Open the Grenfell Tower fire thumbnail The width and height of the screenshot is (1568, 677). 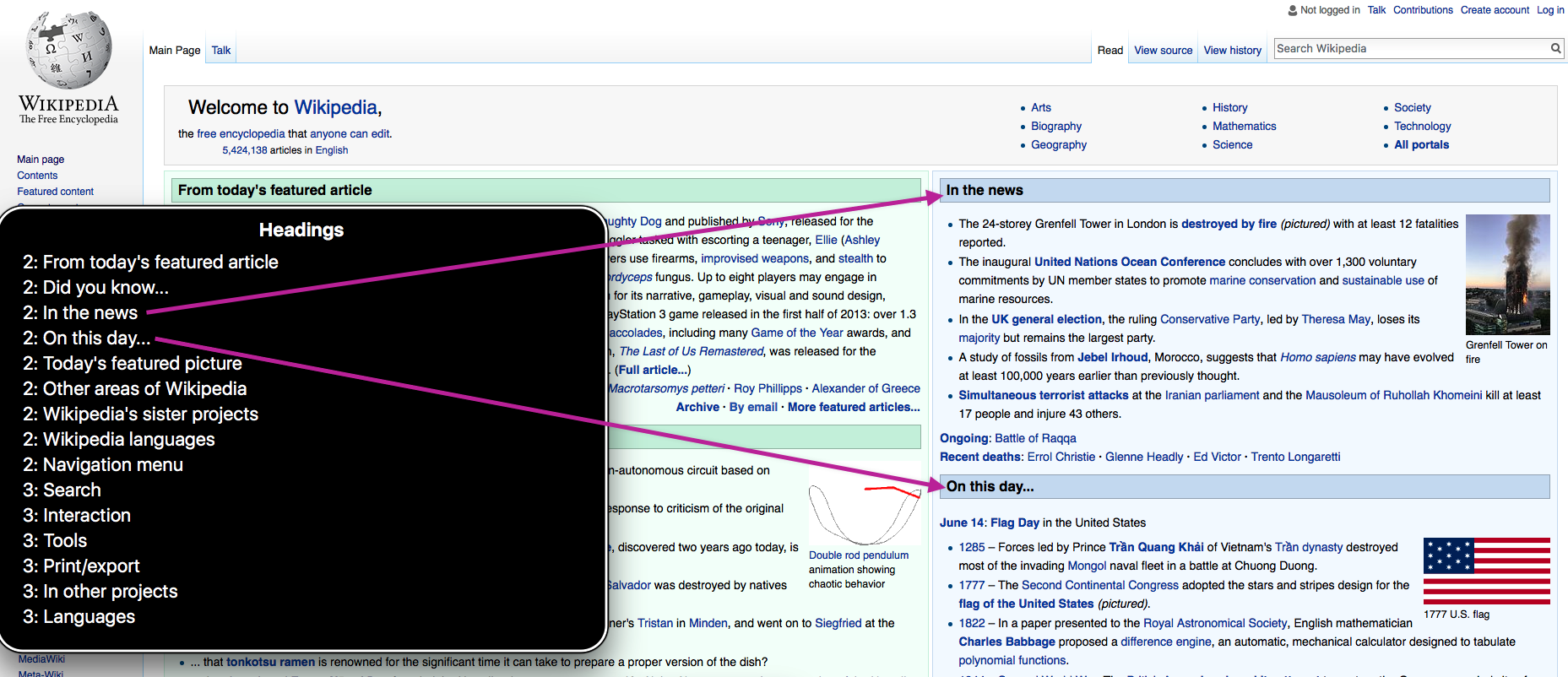(x=1507, y=274)
